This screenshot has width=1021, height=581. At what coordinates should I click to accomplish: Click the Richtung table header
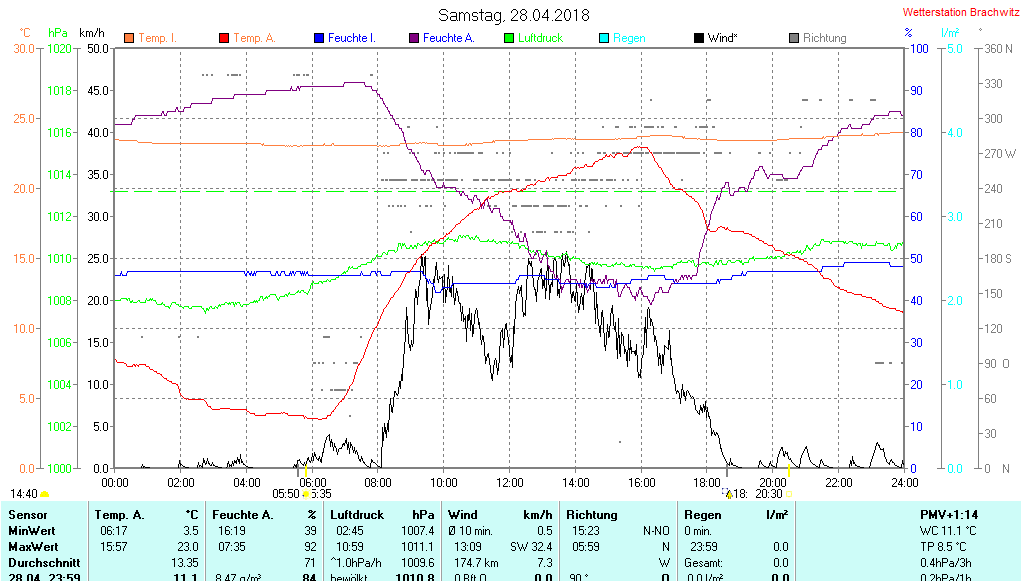tap(591, 514)
